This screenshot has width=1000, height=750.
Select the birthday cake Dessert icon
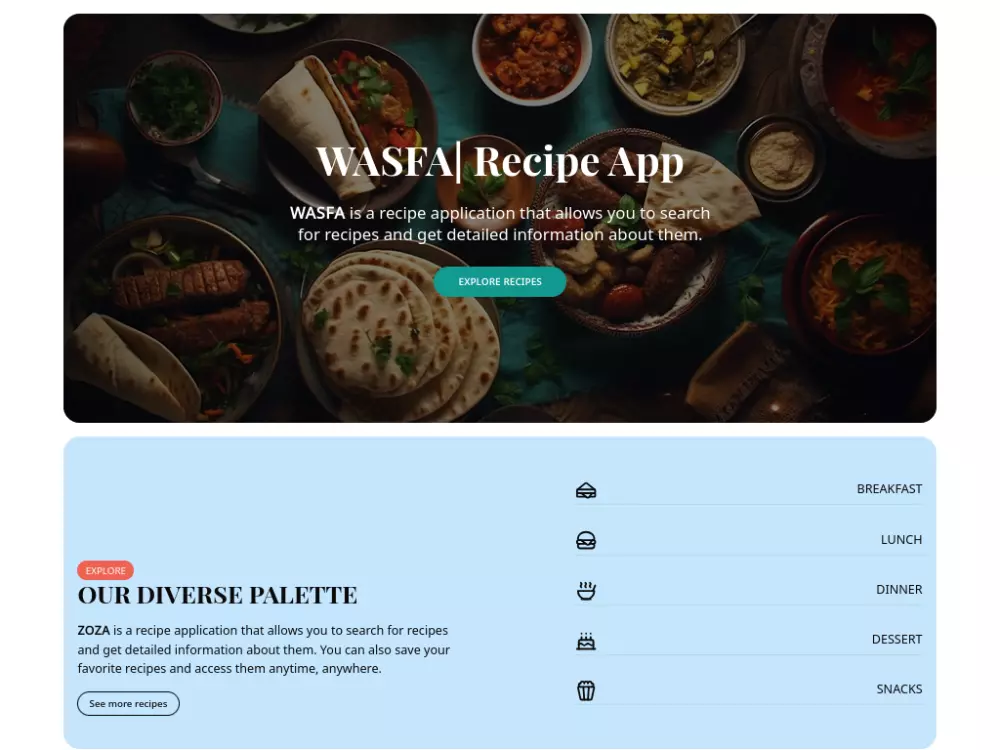click(585, 640)
